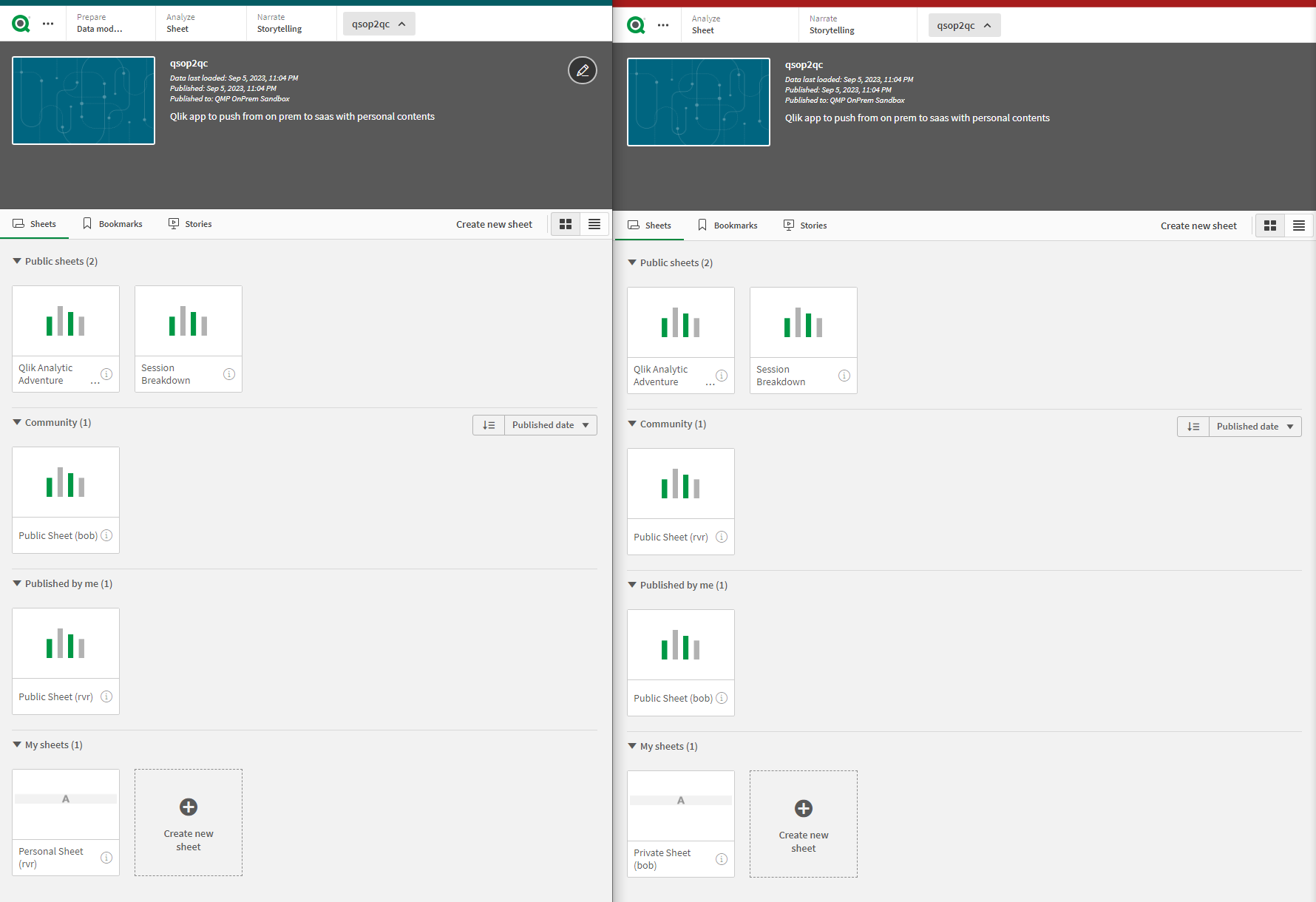Show info for left Qlik Analytic Adventure sheet

(x=106, y=374)
